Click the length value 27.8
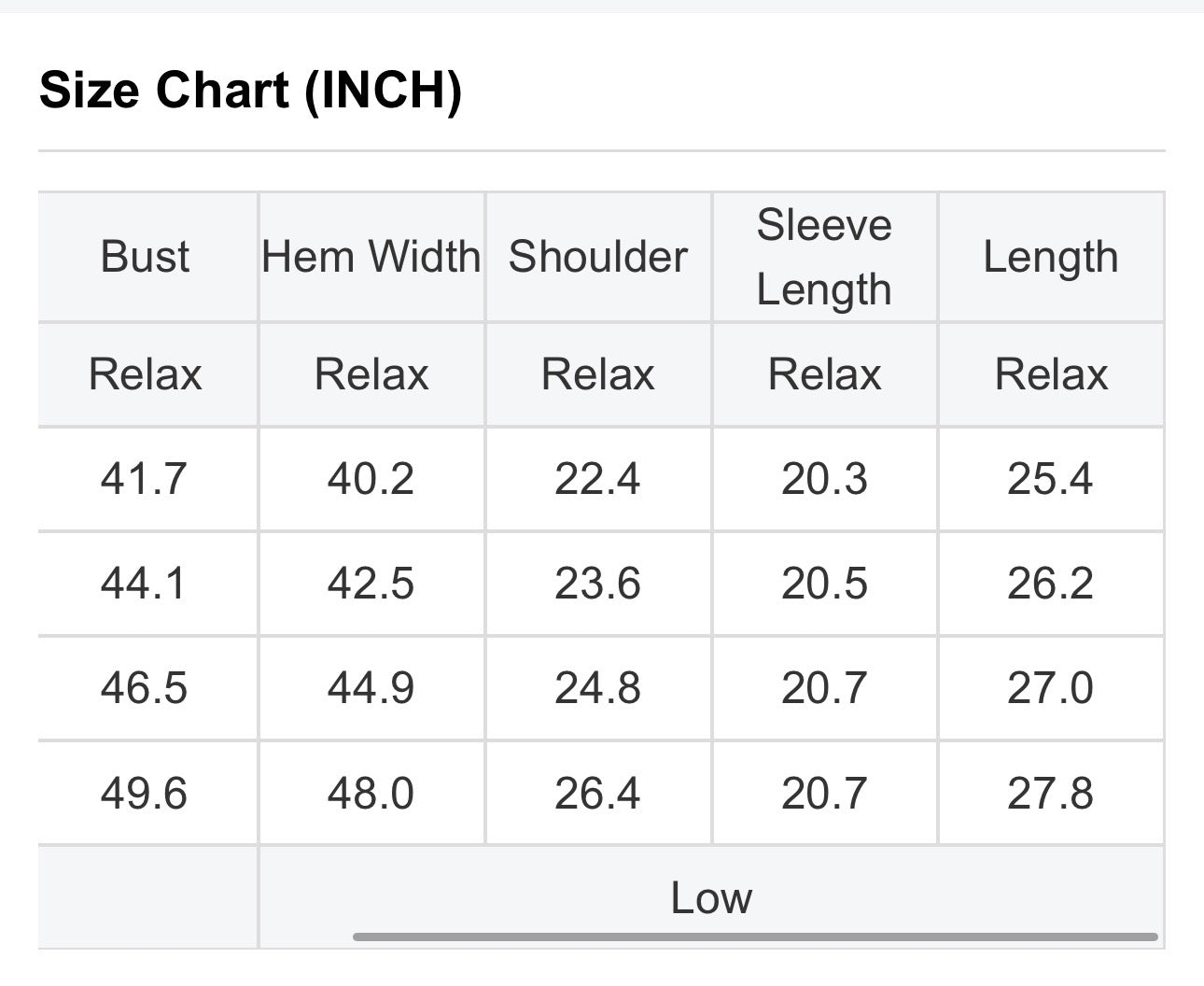 1051,794
